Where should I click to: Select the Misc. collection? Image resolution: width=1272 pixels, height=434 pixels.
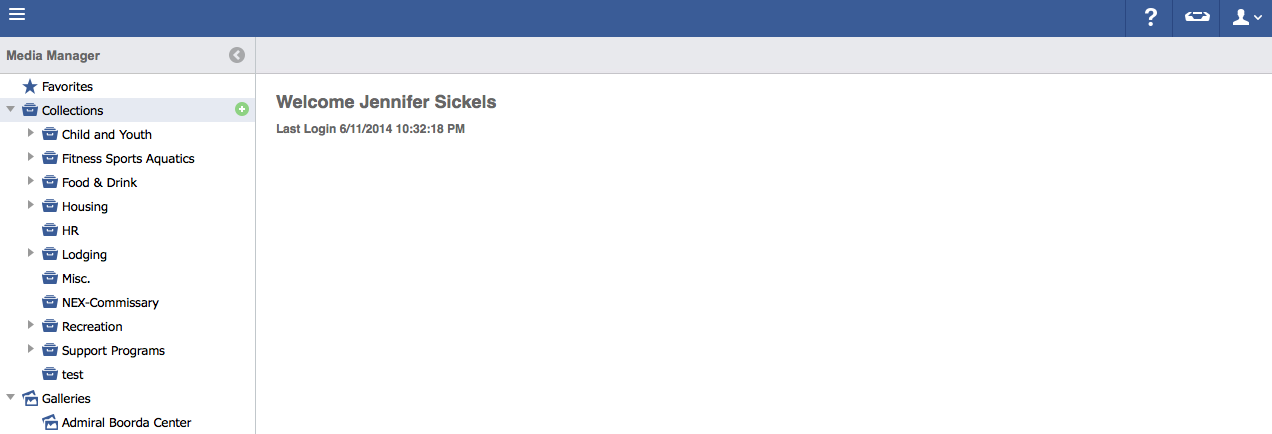pos(76,279)
